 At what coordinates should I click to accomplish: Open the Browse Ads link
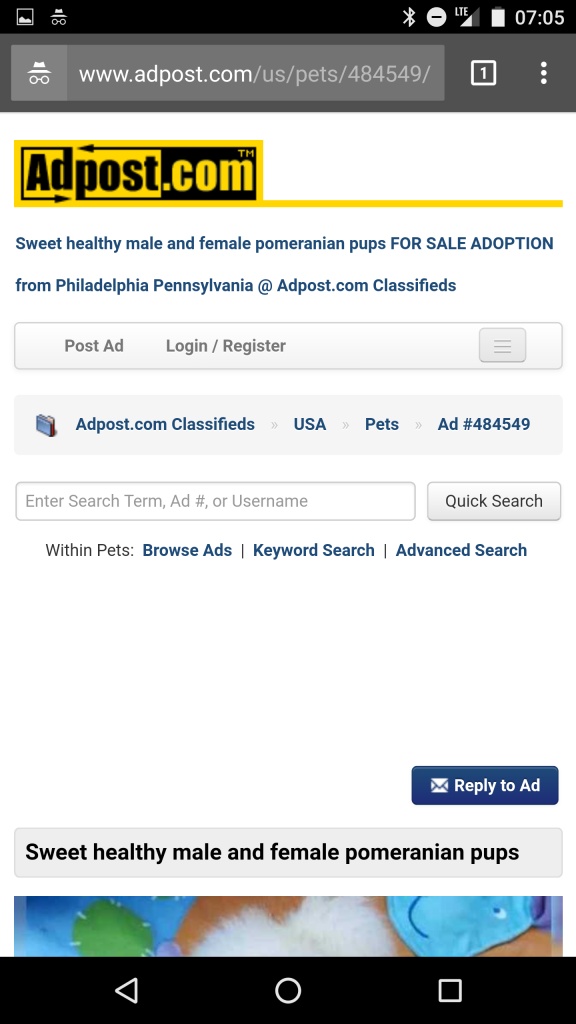(187, 551)
